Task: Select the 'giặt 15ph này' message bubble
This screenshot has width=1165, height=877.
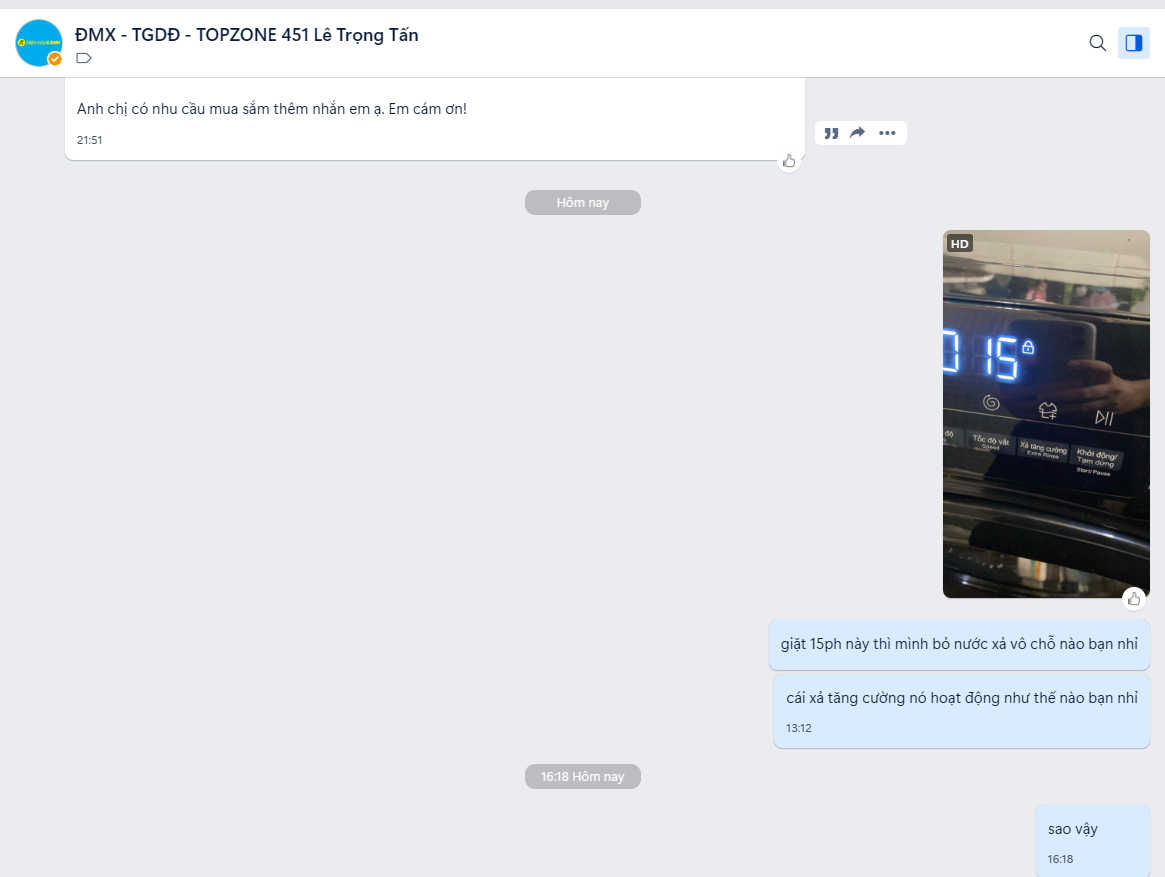Action: (x=959, y=644)
